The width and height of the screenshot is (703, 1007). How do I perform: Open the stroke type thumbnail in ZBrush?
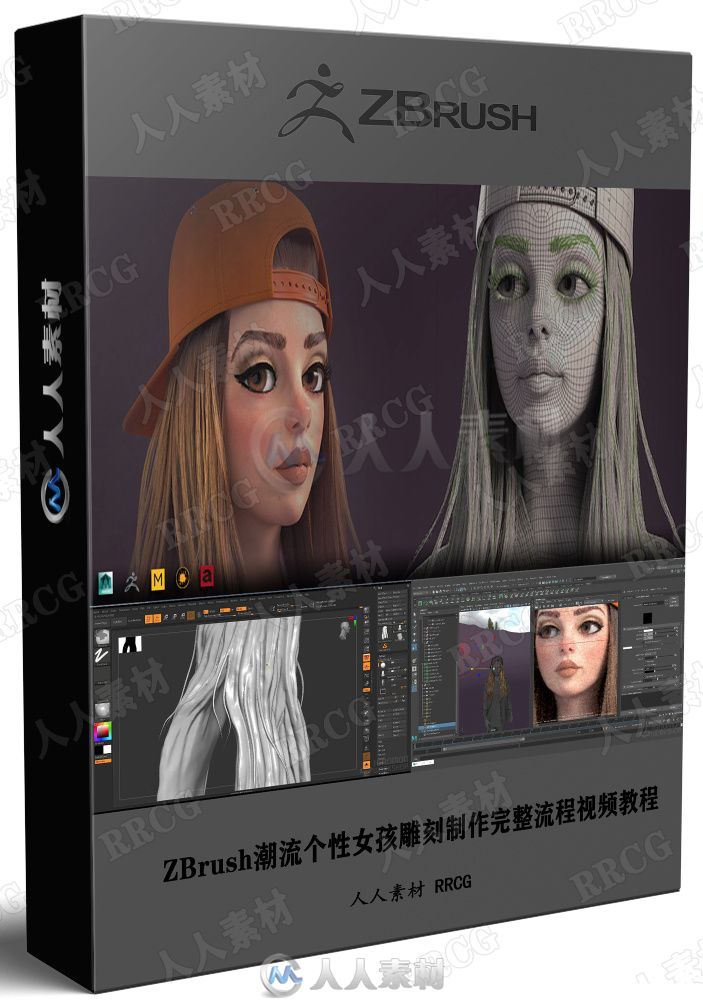(102, 656)
